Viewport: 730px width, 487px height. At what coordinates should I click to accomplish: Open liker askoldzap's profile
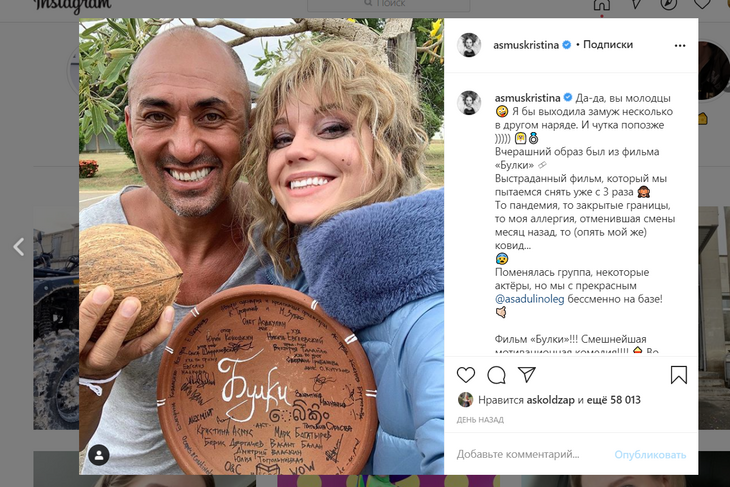pos(550,400)
